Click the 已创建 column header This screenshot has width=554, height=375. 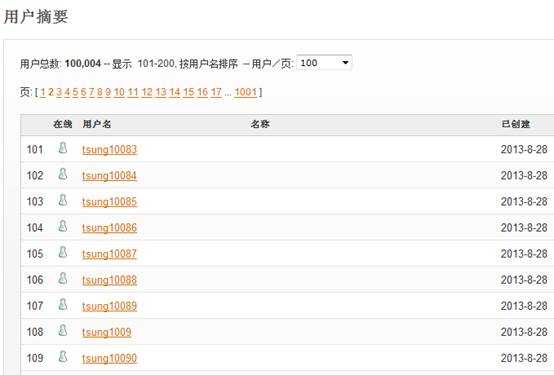(x=516, y=124)
